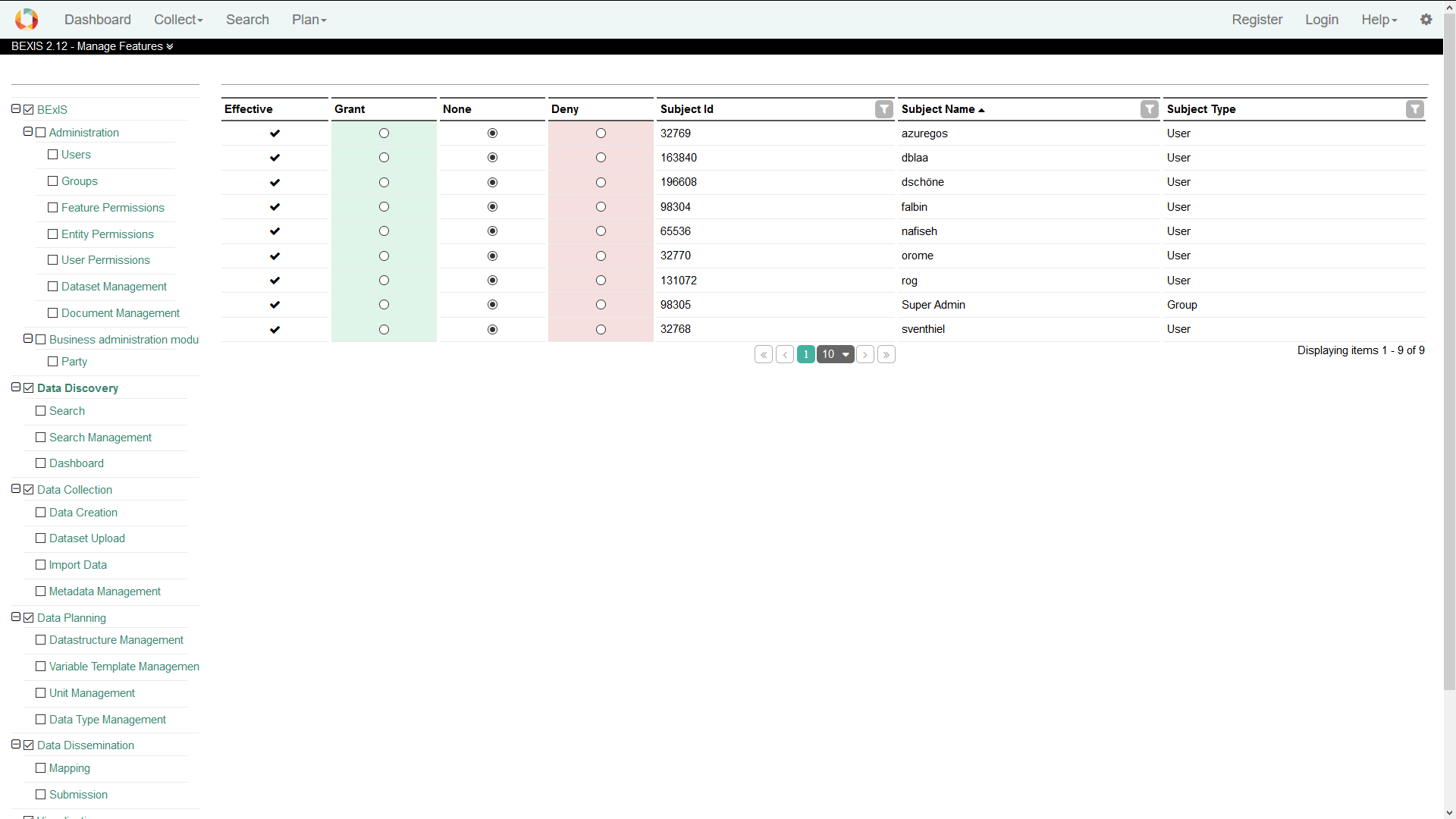
Task: Select the Metadata Management tree item
Action: pos(105,591)
